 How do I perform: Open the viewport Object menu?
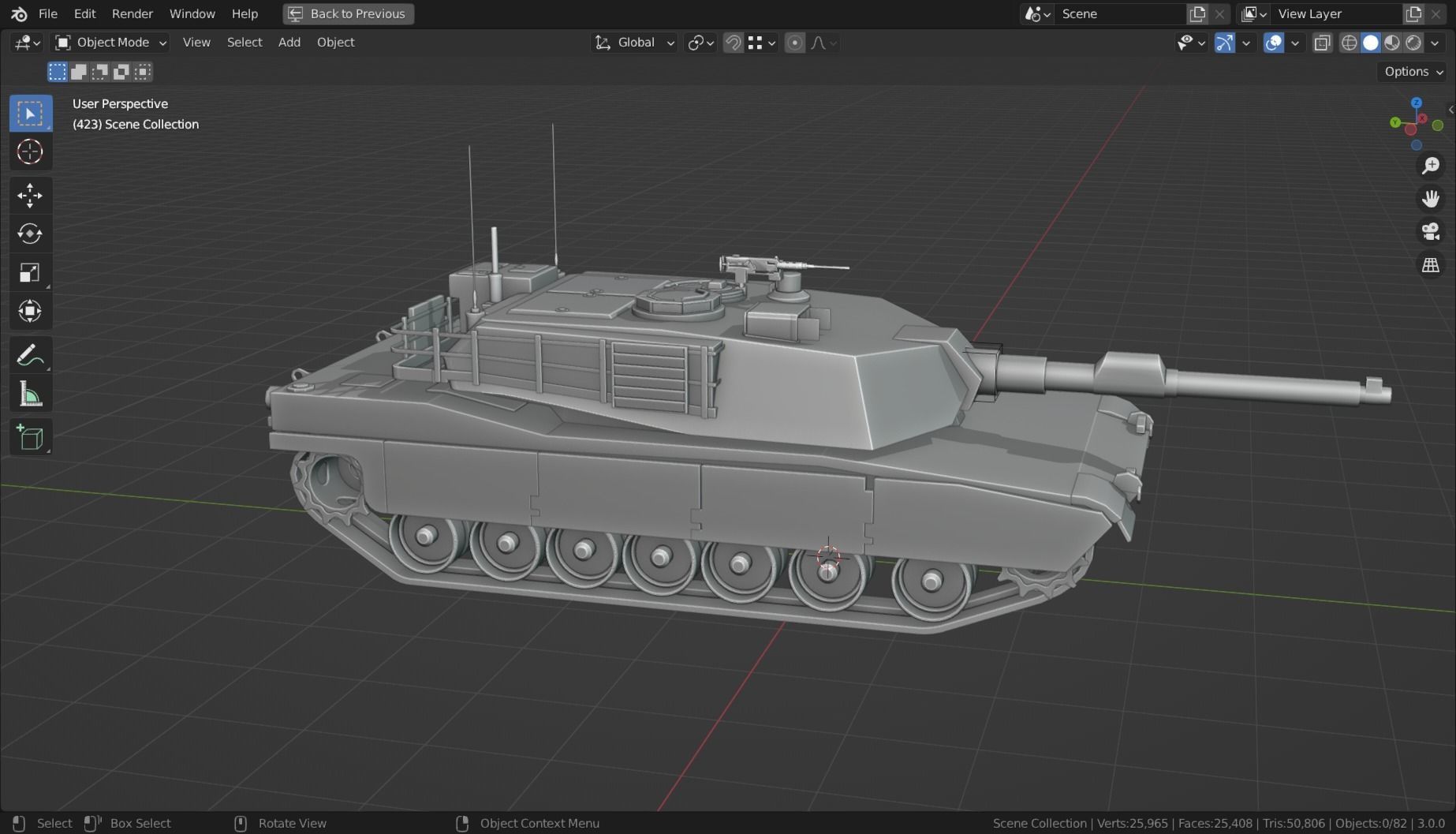335,43
